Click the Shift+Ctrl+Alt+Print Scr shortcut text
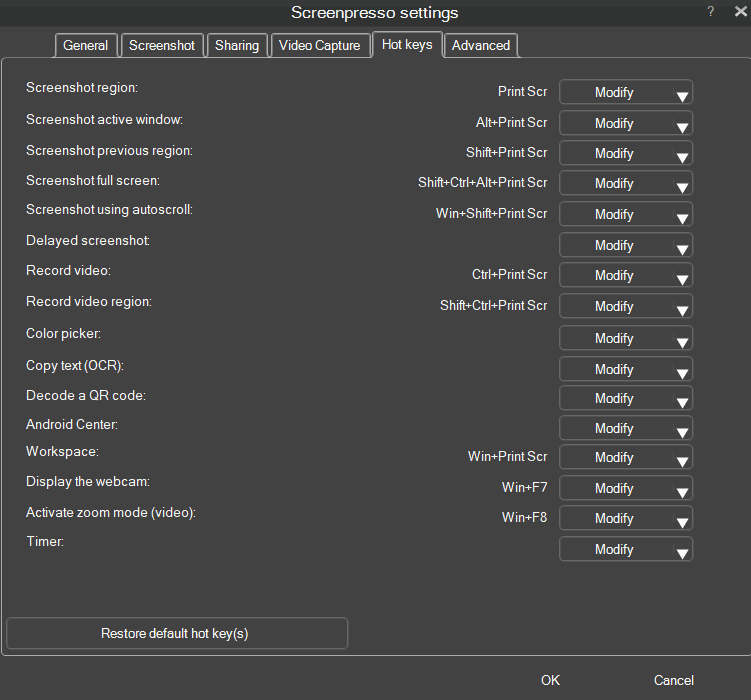Viewport: 751px width, 700px height. point(482,182)
